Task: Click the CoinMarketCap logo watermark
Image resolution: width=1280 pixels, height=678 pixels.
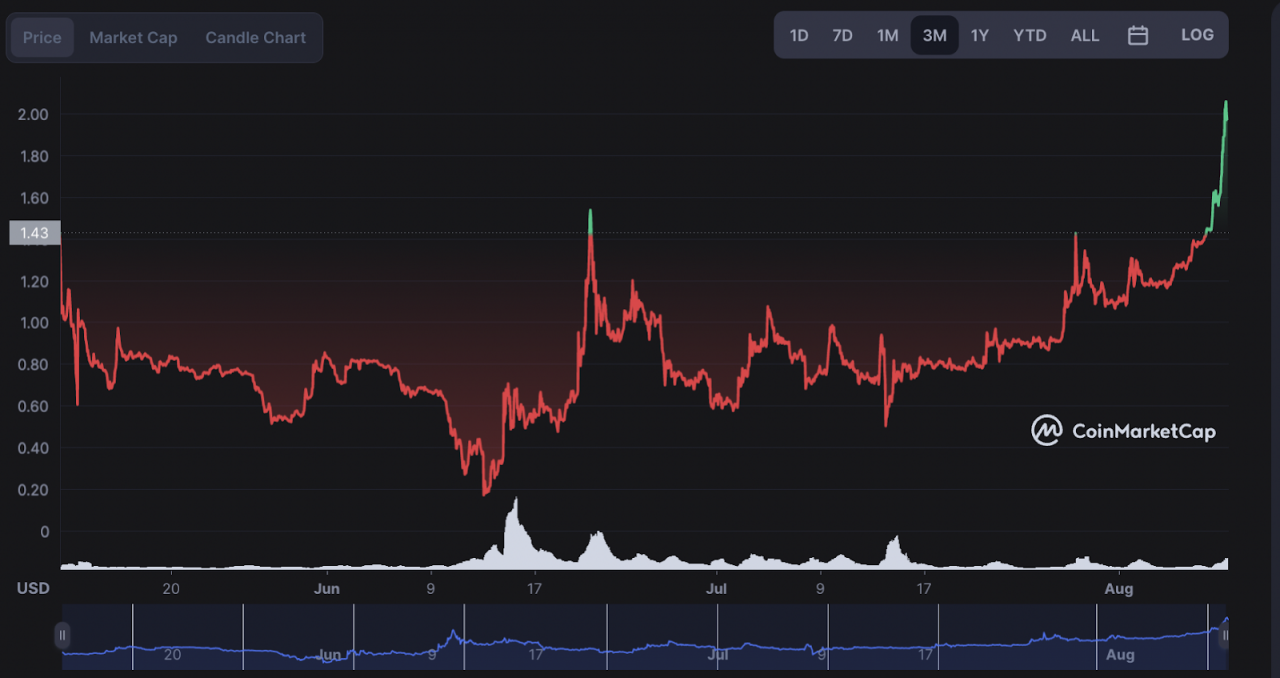Action: pos(1124,431)
